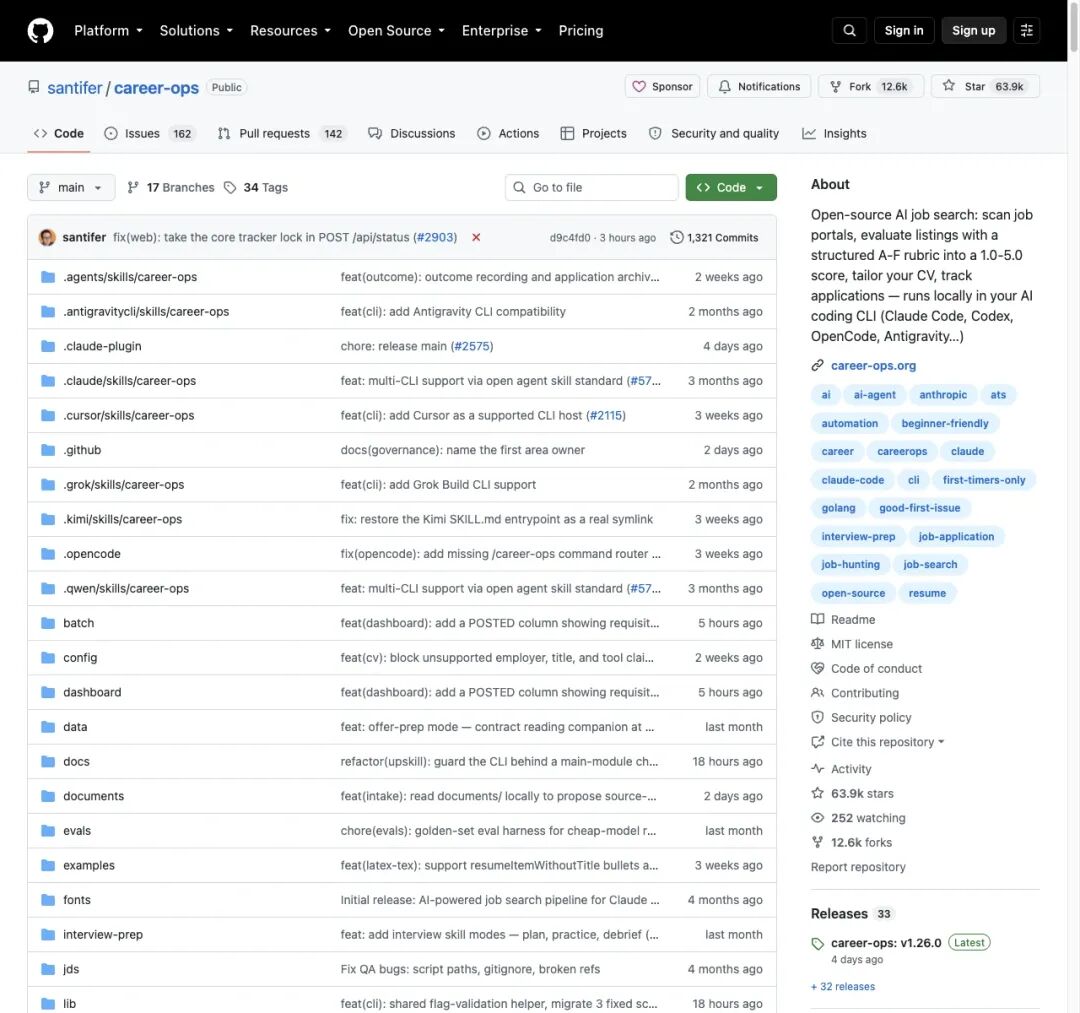The height and width of the screenshot is (1013, 1080).
Task: Switch to the Discussions tab
Action: 412,133
